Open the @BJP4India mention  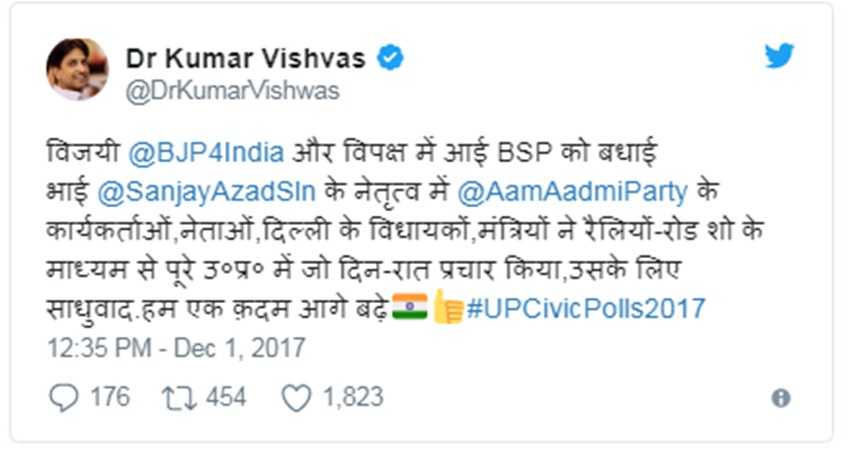(208, 157)
